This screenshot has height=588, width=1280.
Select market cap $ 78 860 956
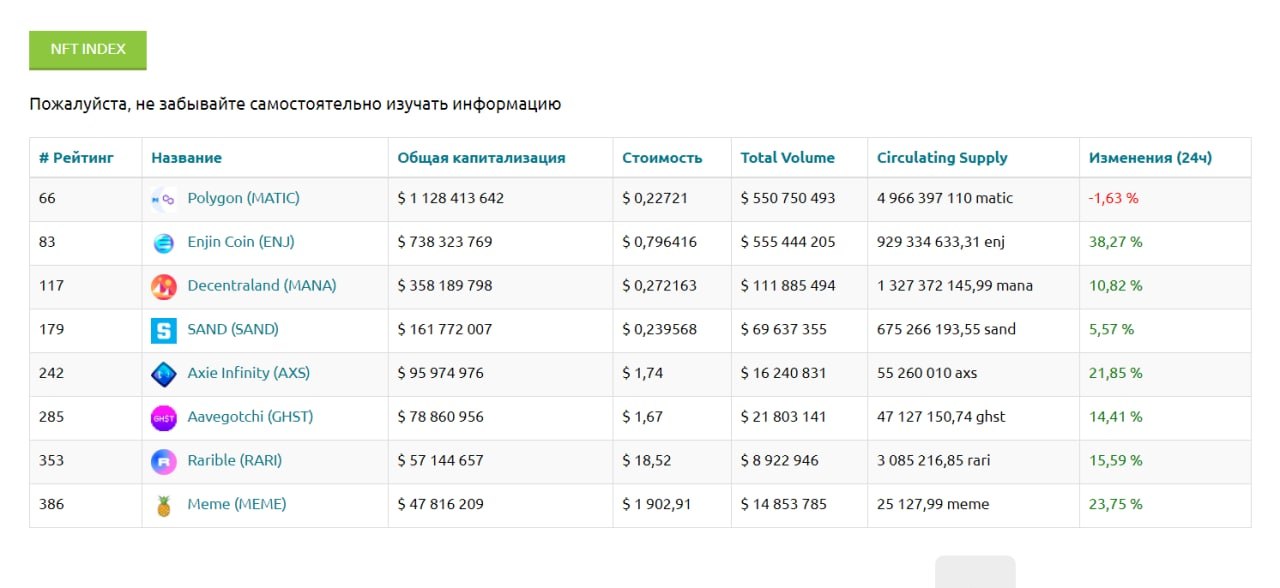440,416
